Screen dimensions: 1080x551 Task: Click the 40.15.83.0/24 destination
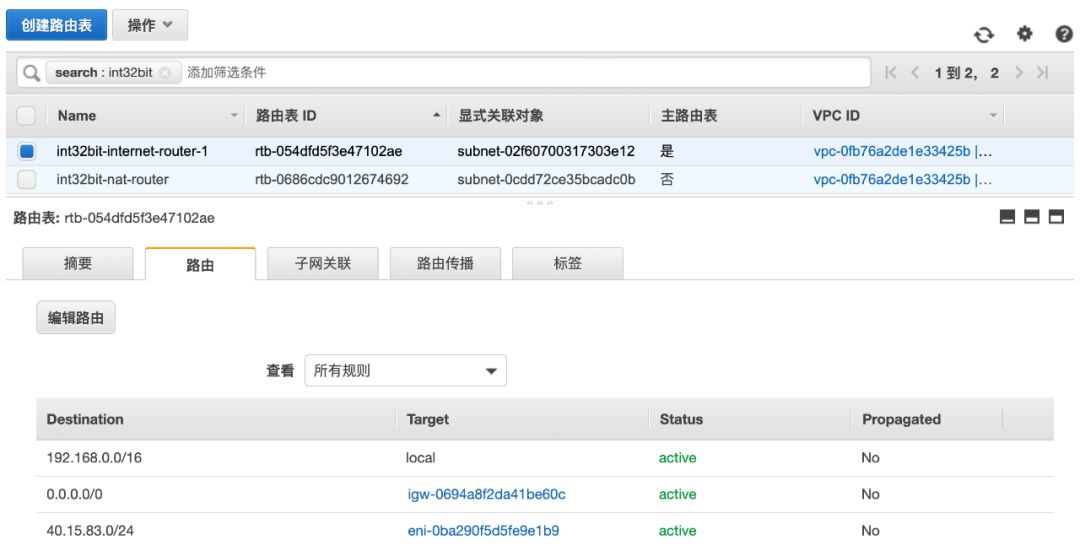(90, 531)
